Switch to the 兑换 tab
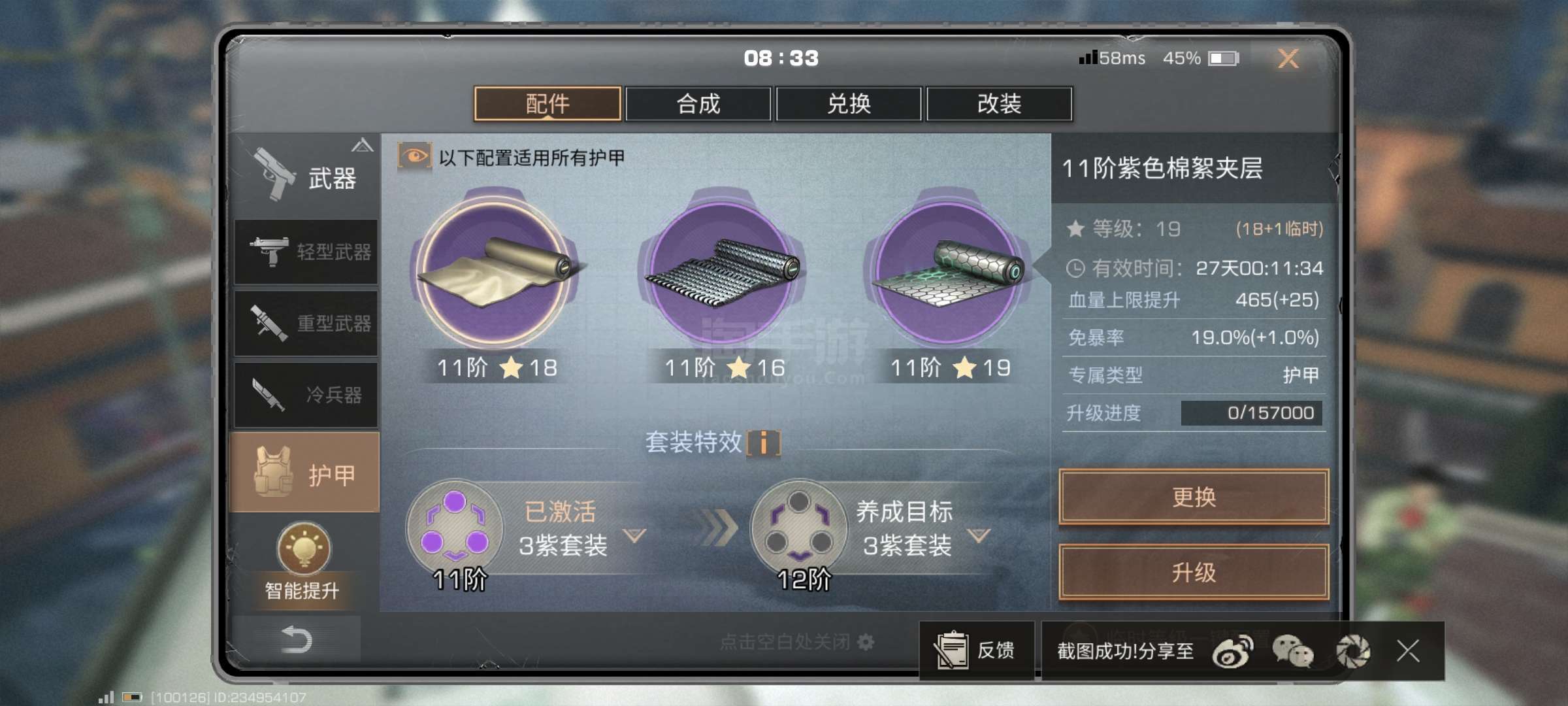Viewport: 1568px width, 706px height. 848,104
